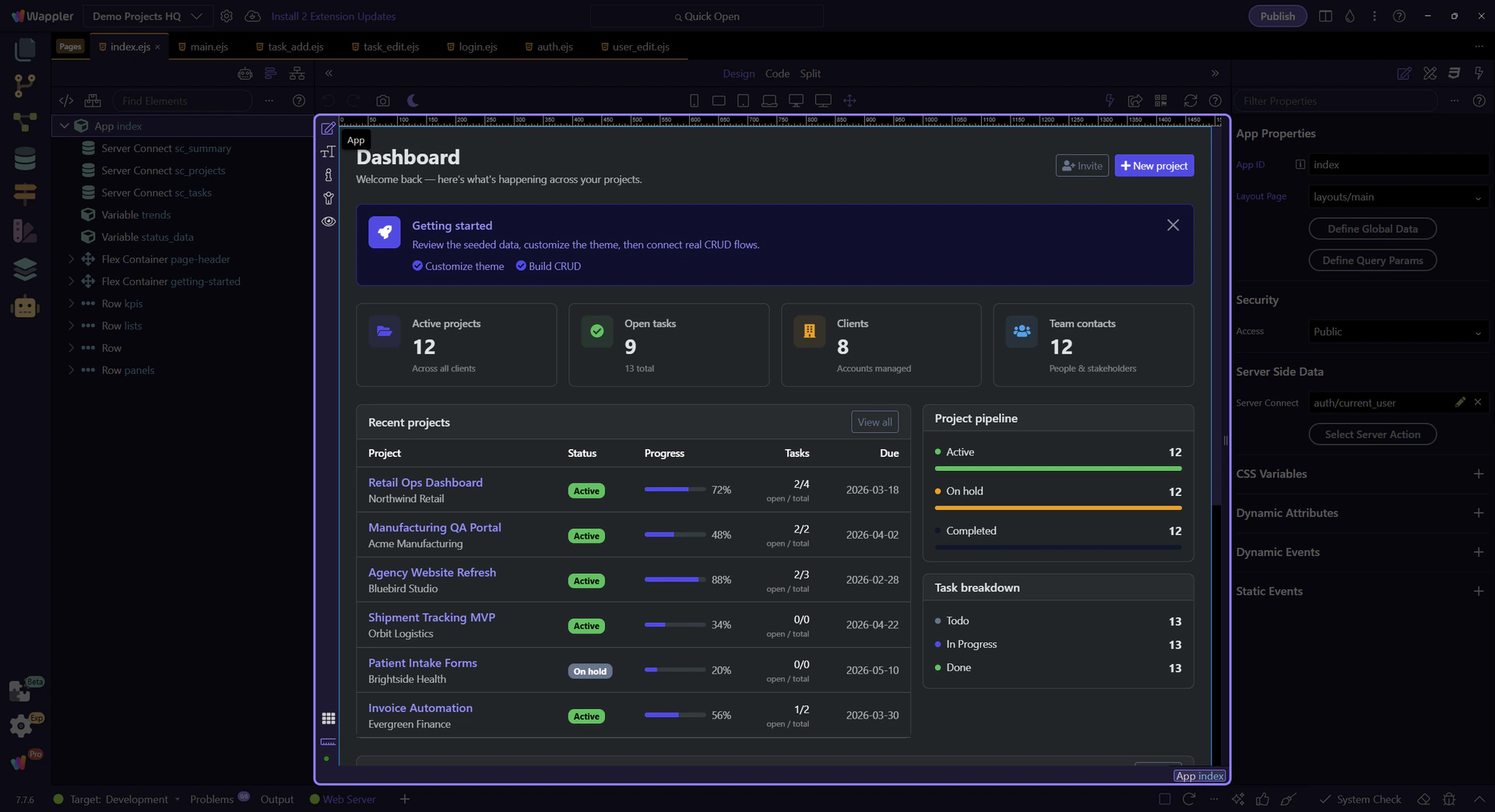Click the Git source control sidebar icon
The image size is (1495, 812).
(25, 86)
